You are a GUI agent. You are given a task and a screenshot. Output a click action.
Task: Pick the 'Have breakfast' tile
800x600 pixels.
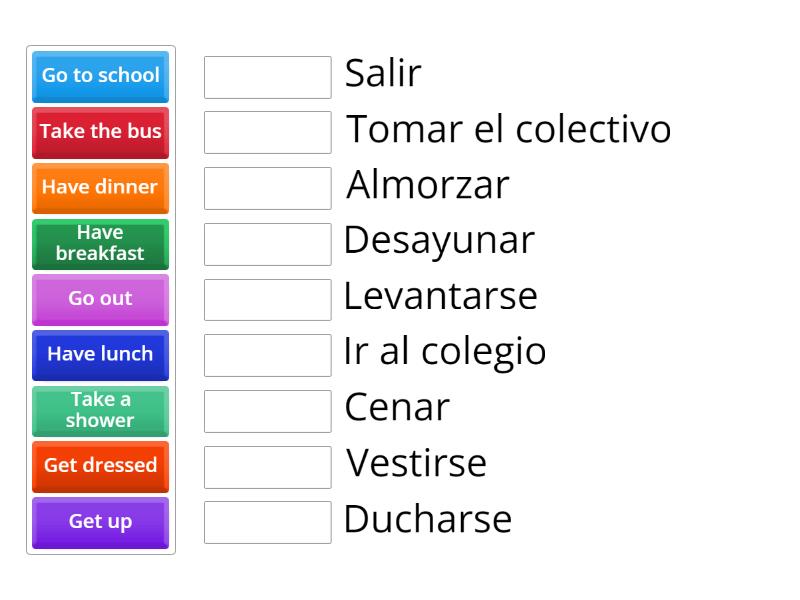click(99, 244)
